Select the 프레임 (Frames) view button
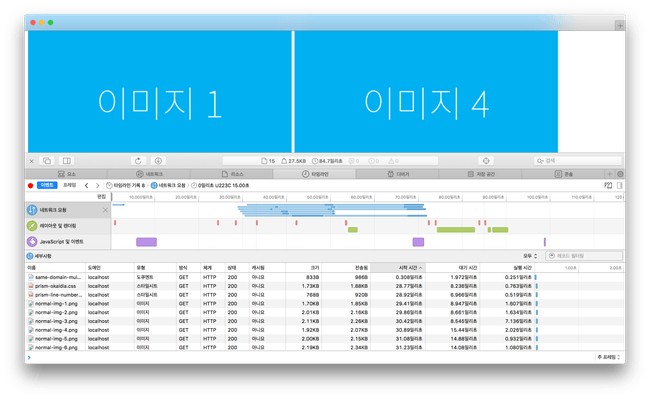650x399 pixels. tap(69, 185)
